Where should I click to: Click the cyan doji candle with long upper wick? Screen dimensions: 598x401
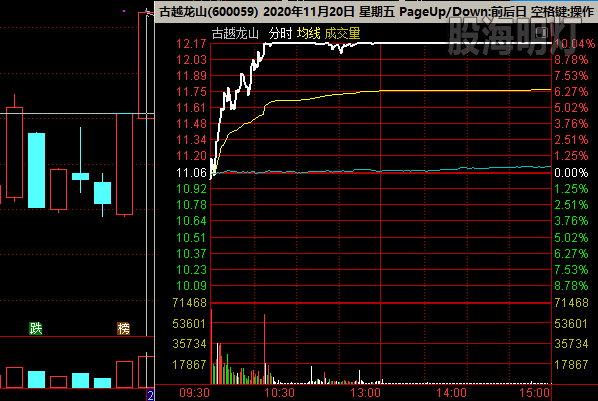click(x=80, y=176)
